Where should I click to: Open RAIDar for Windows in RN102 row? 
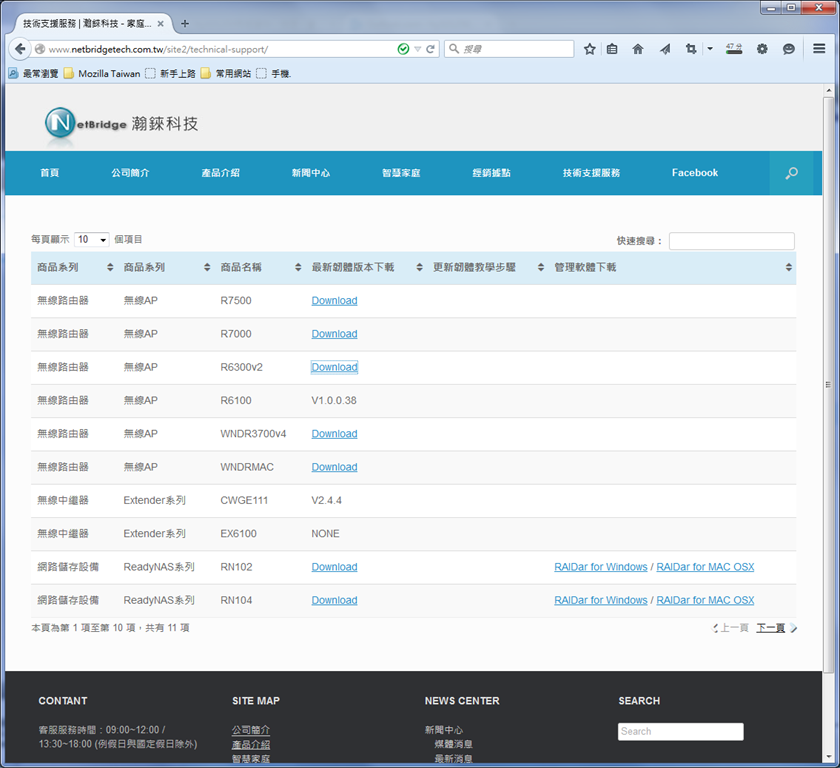pyautogui.click(x=601, y=567)
